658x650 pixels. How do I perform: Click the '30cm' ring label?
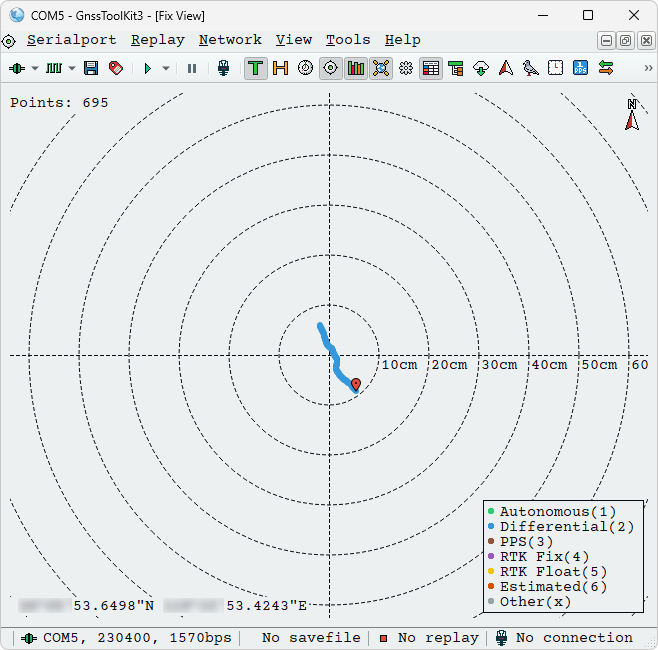(499, 365)
